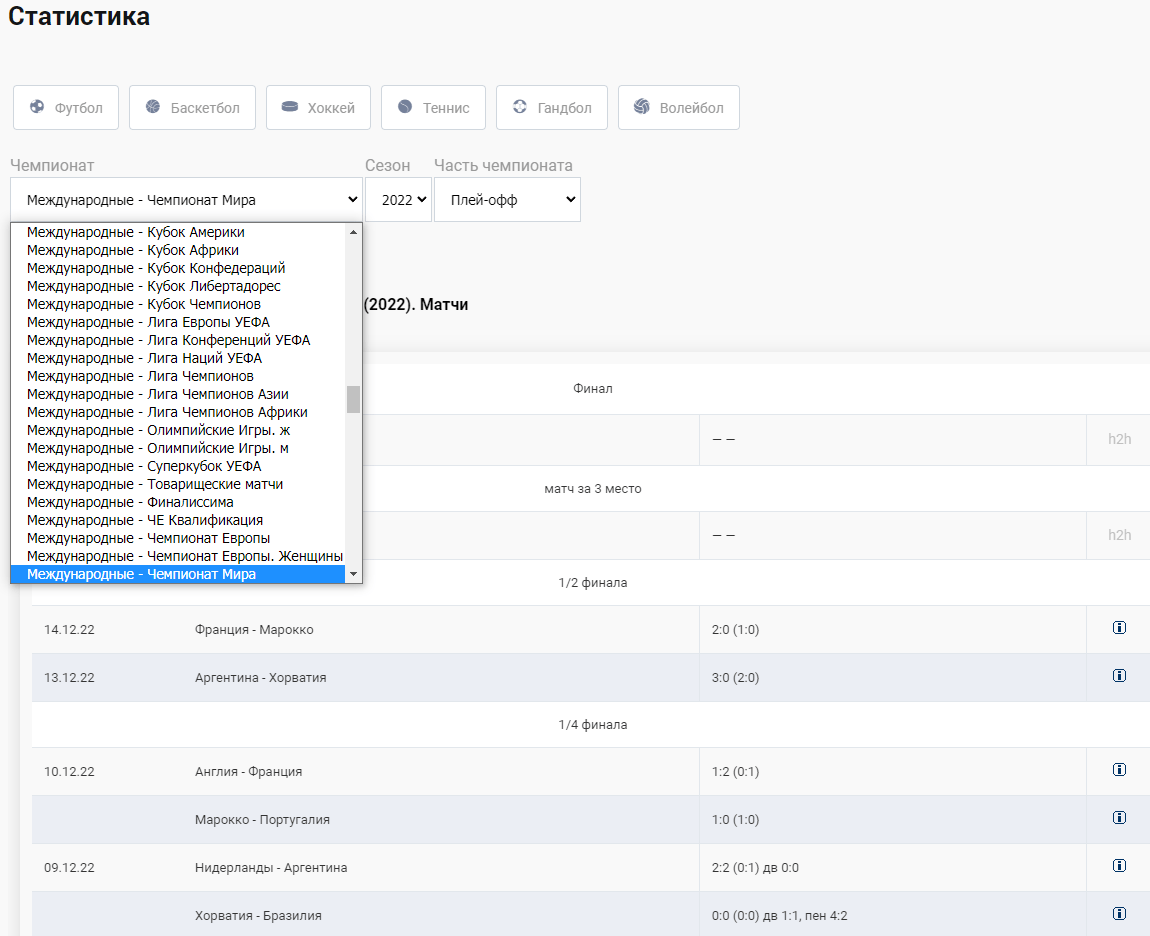Click the dropdown list scrollbar thumb
Image resolution: width=1150 pixels, height=936 pixels.
(x=354, y=400)
